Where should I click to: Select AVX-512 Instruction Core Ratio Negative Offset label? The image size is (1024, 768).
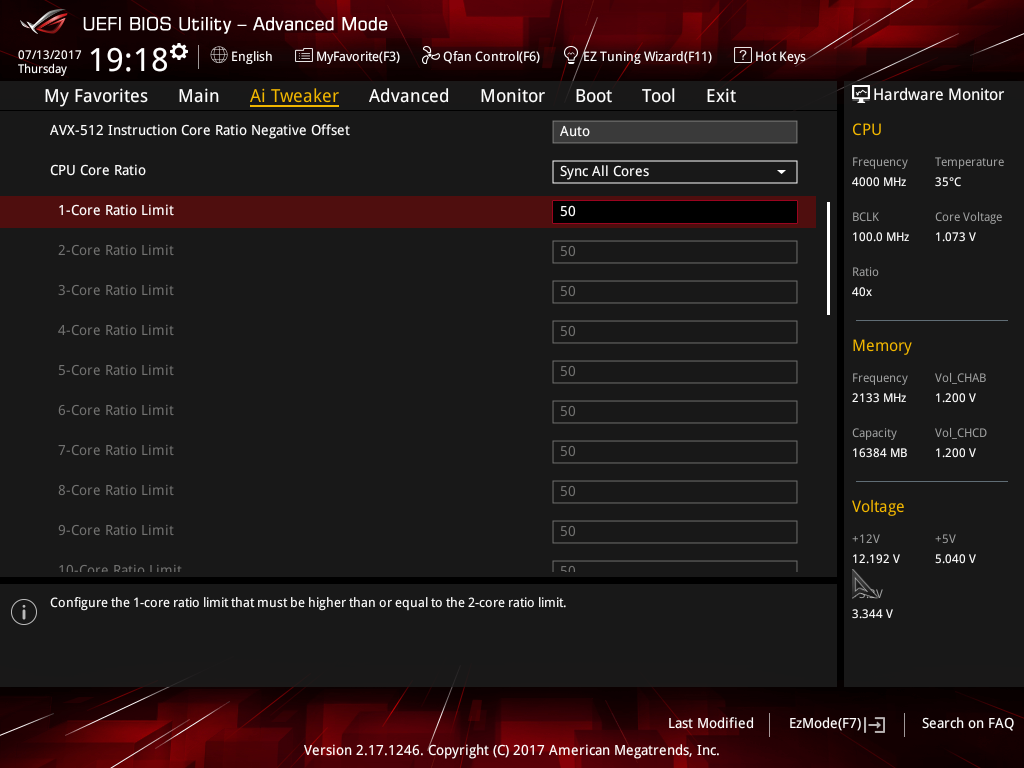(x=200, y=130)
